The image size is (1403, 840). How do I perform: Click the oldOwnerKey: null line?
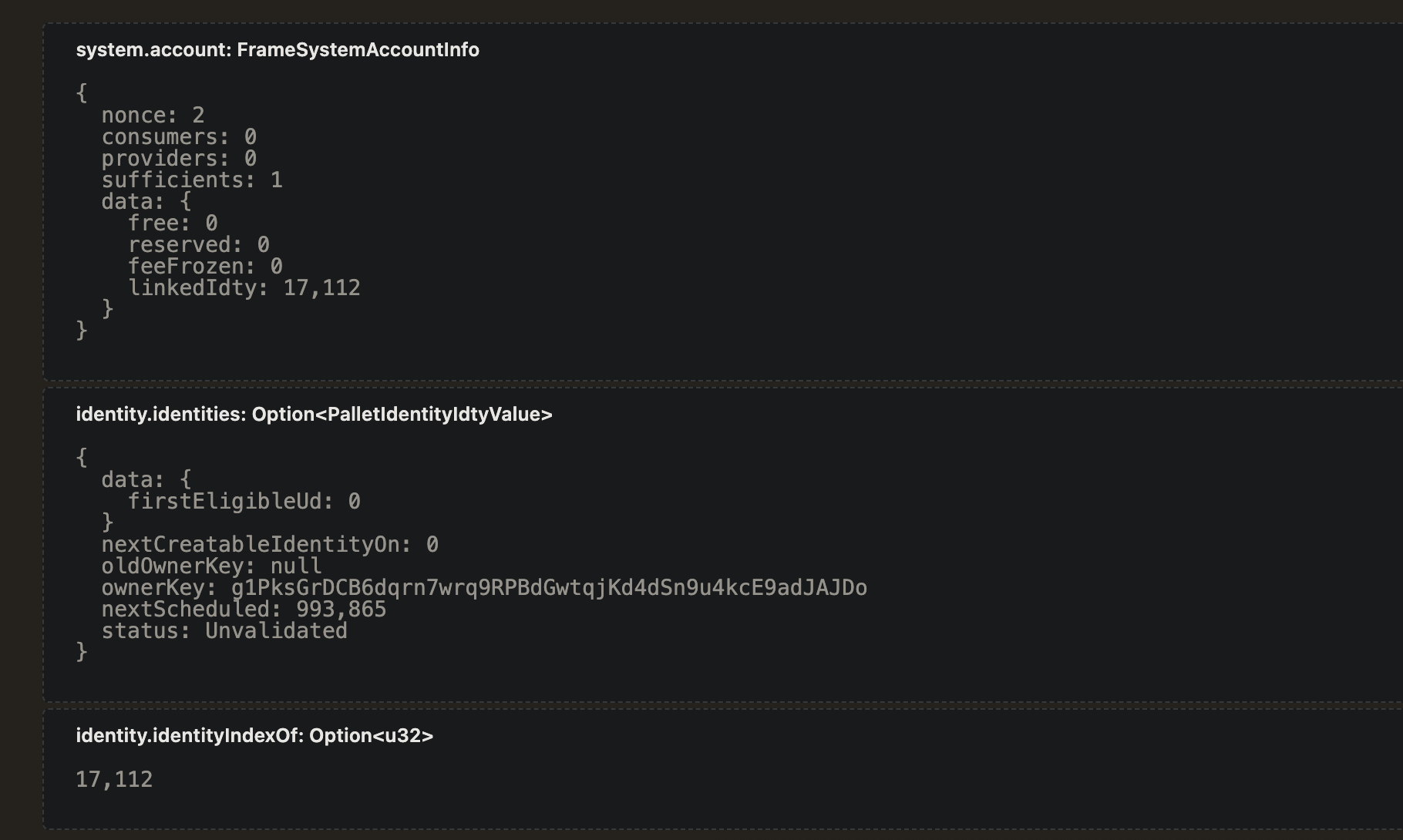tap(211, 566)
